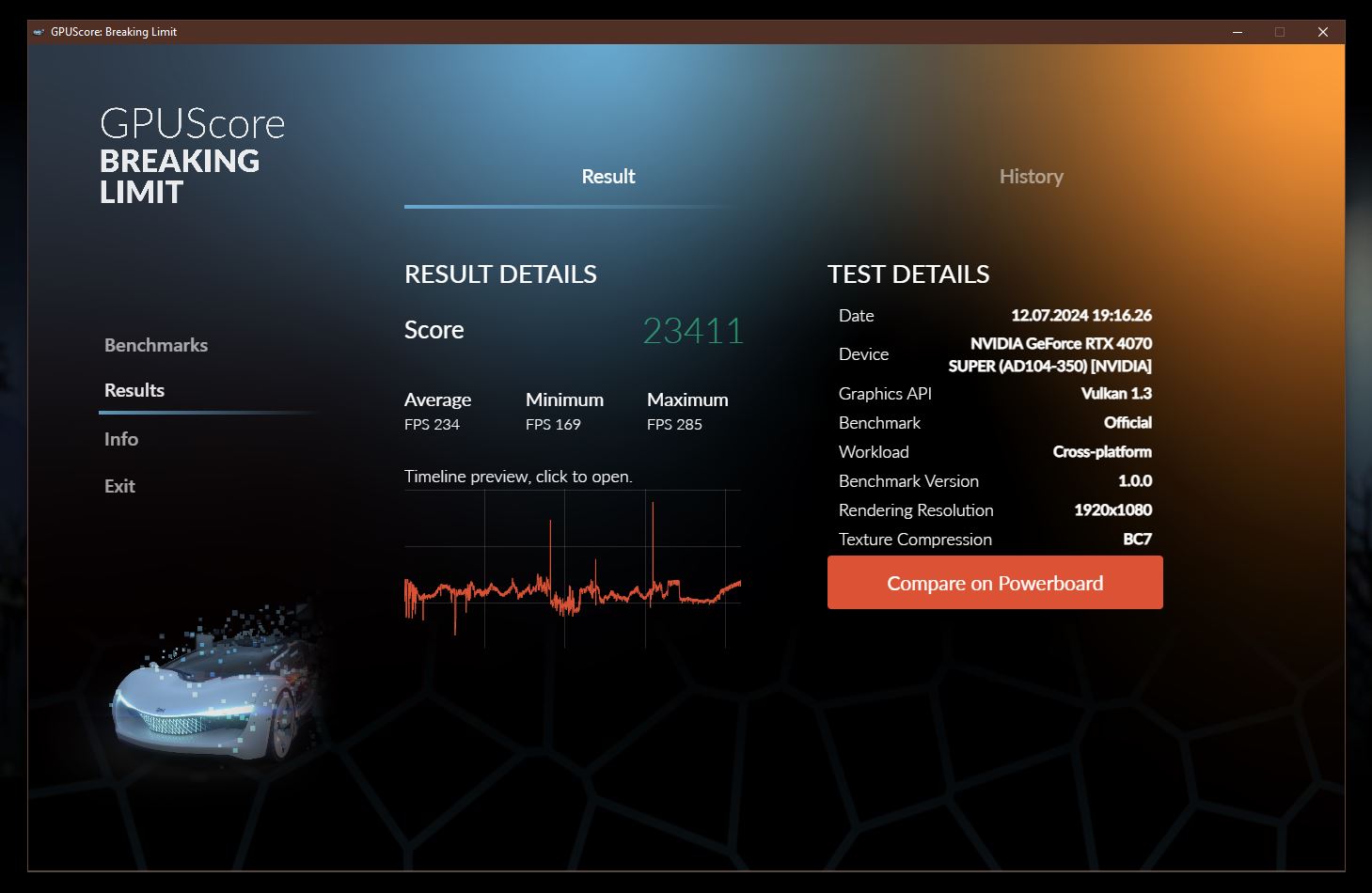This screenshot has width=1372, height=893.
Task: Click the Maximum FPS 285 value
Action: point(674,424)
